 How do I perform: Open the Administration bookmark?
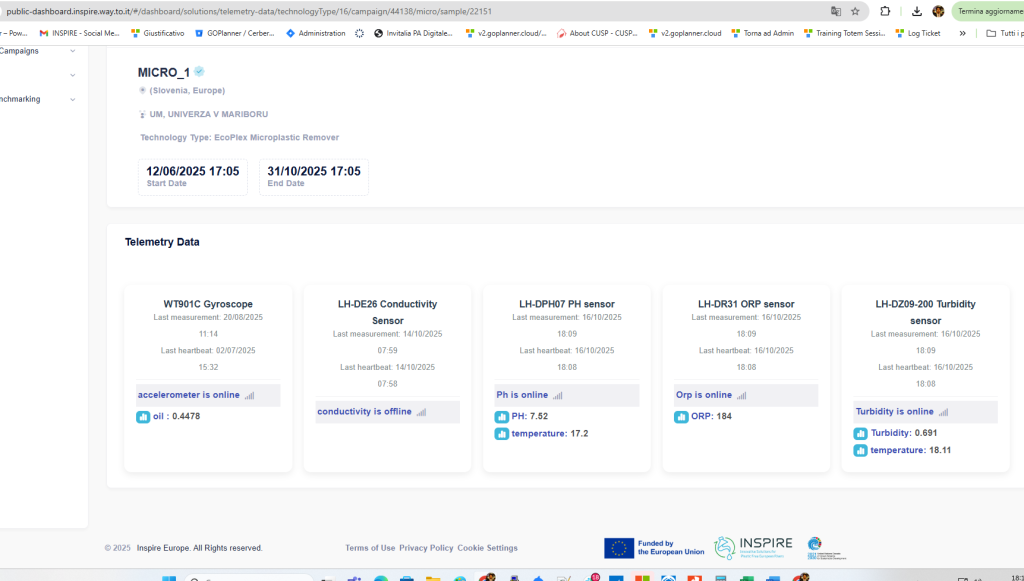click(315, 33)
